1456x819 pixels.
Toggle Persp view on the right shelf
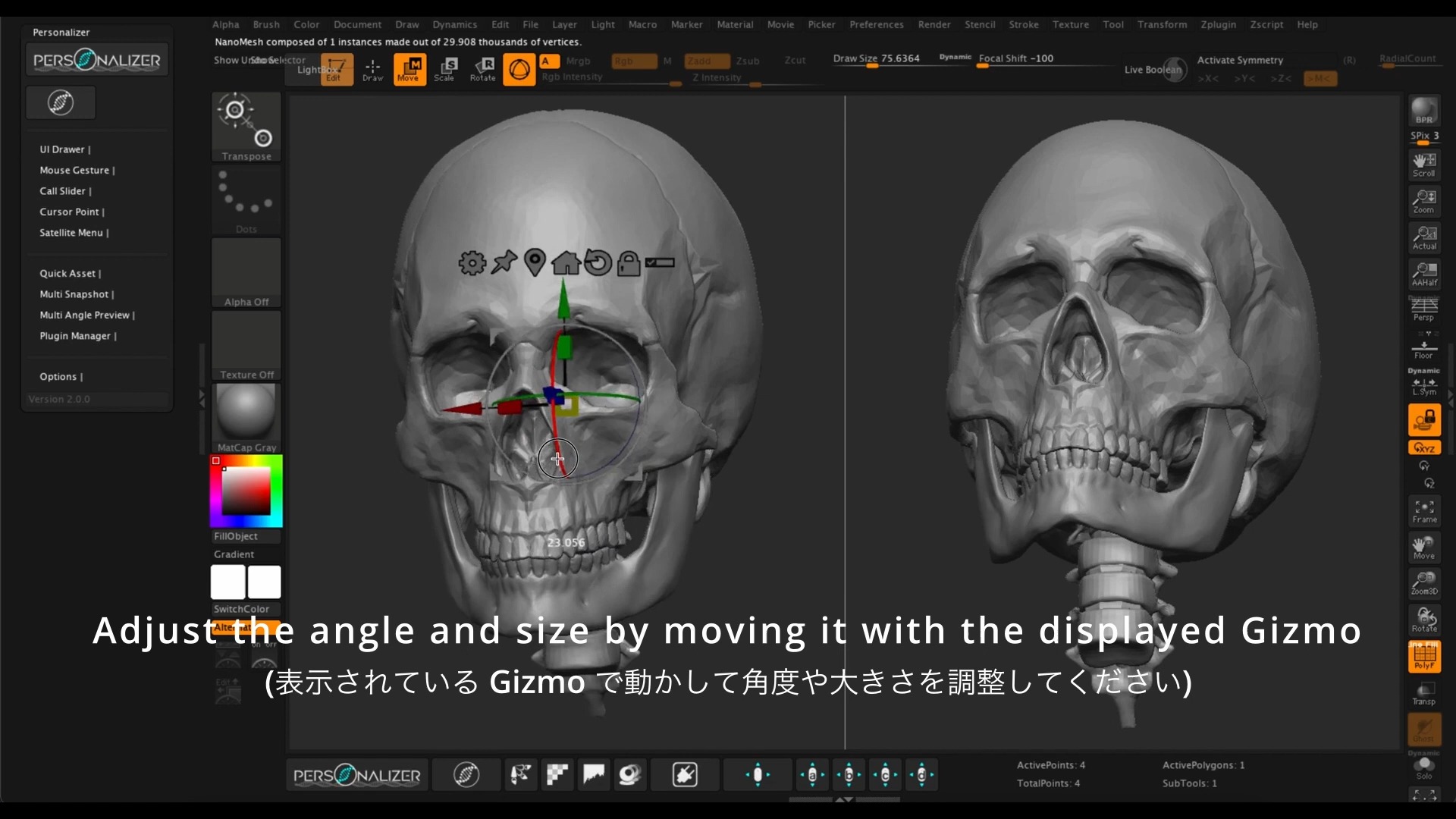click(1424, 307)
